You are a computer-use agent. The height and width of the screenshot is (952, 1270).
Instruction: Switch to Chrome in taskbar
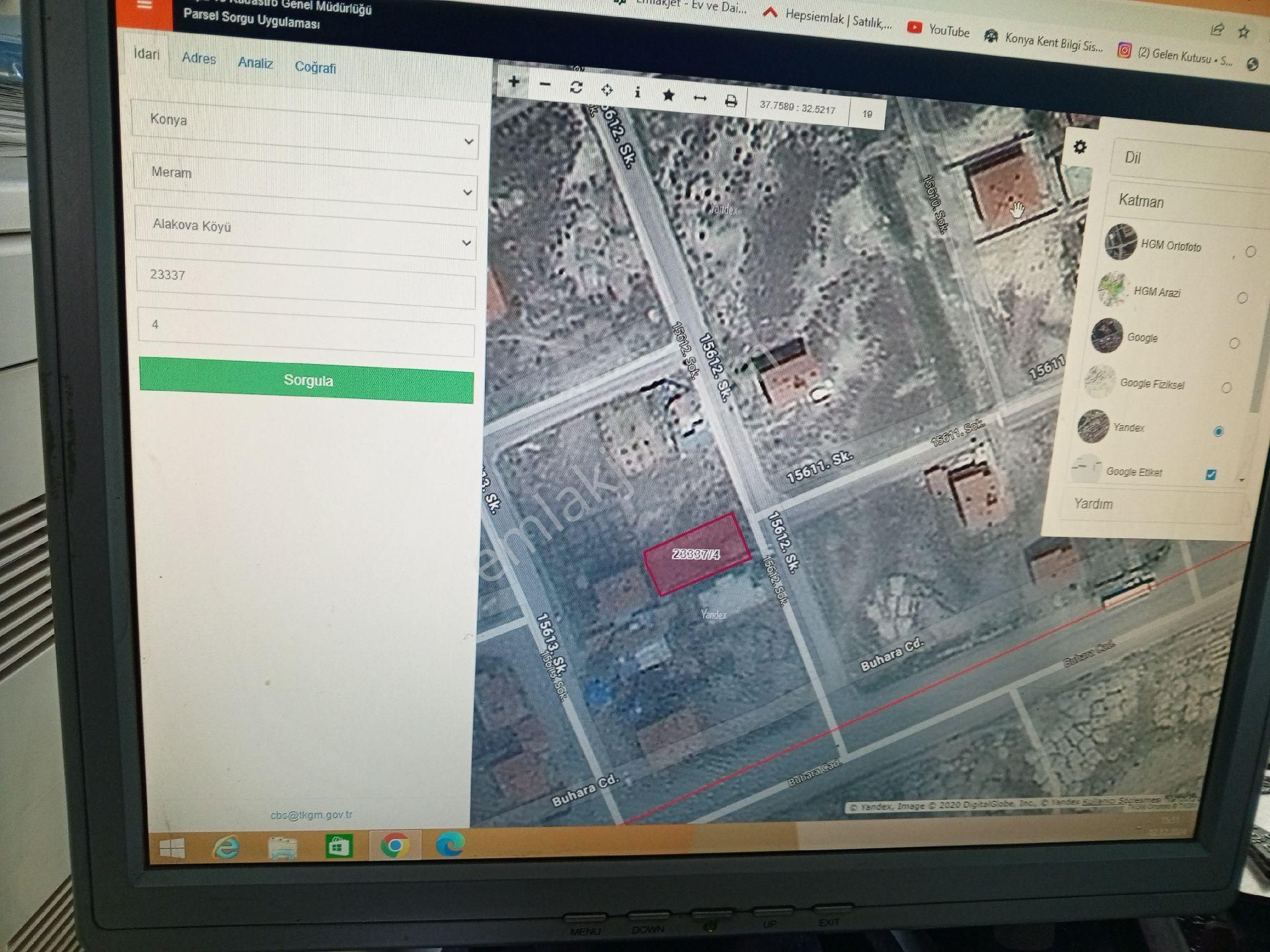pyautogui.click(x=394, y=846)
